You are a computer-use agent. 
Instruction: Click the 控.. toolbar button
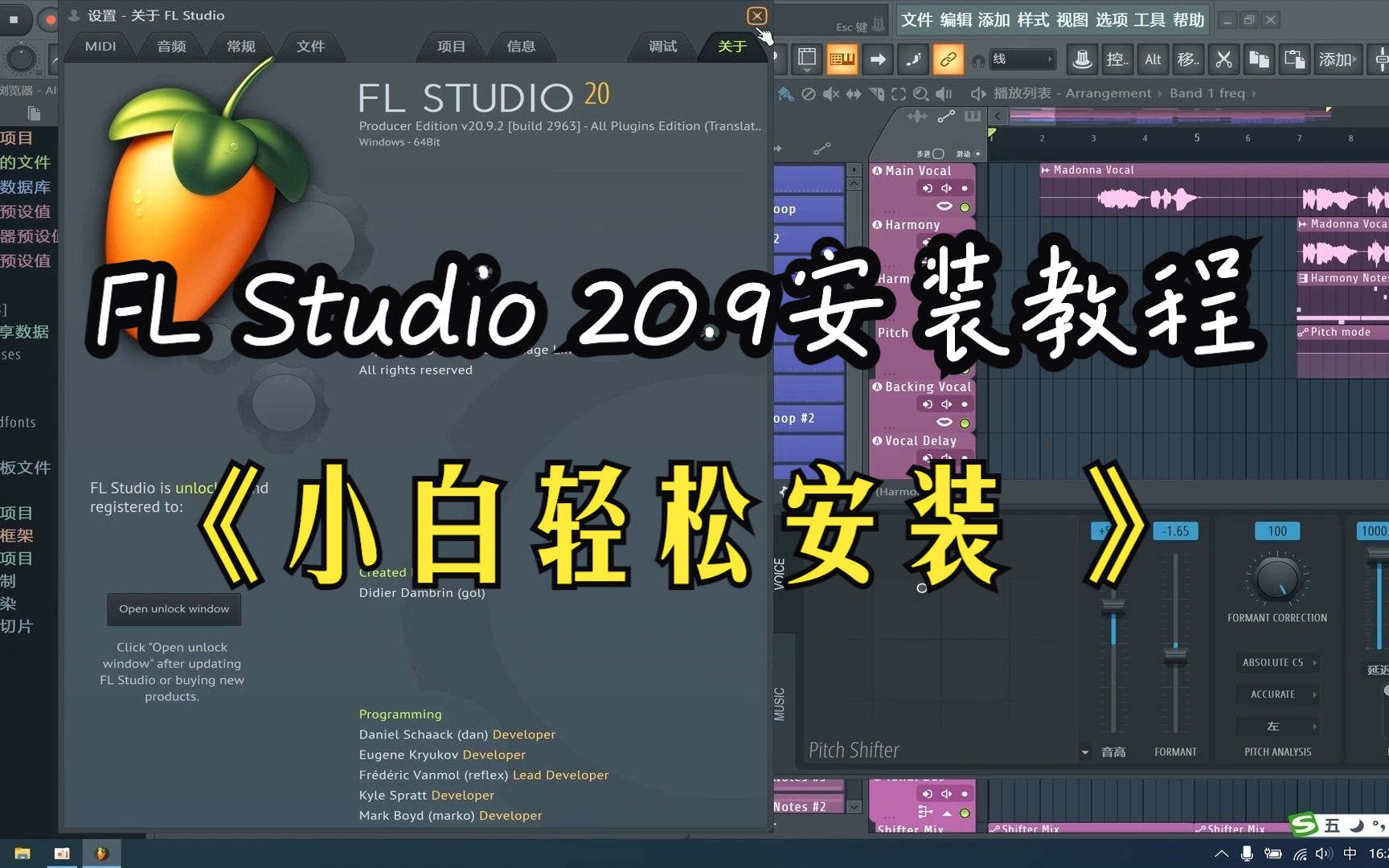click(1117, 59)
